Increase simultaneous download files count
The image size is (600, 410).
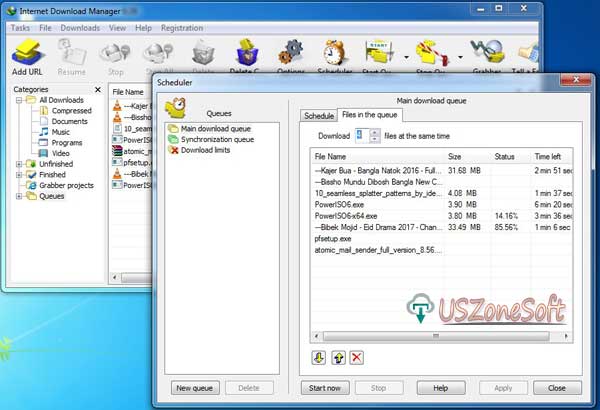click(375, 132)
